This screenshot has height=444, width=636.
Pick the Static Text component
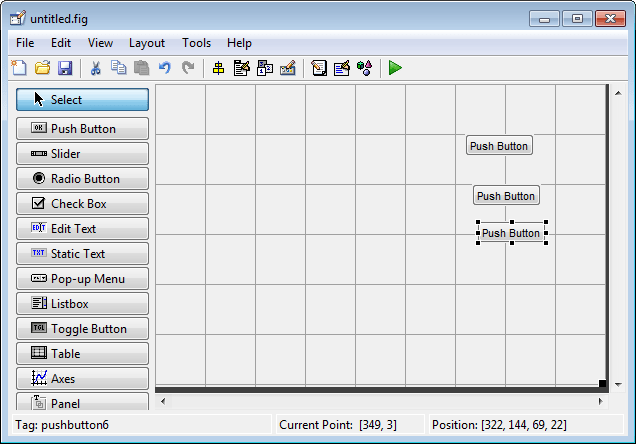tap(82, 253)
